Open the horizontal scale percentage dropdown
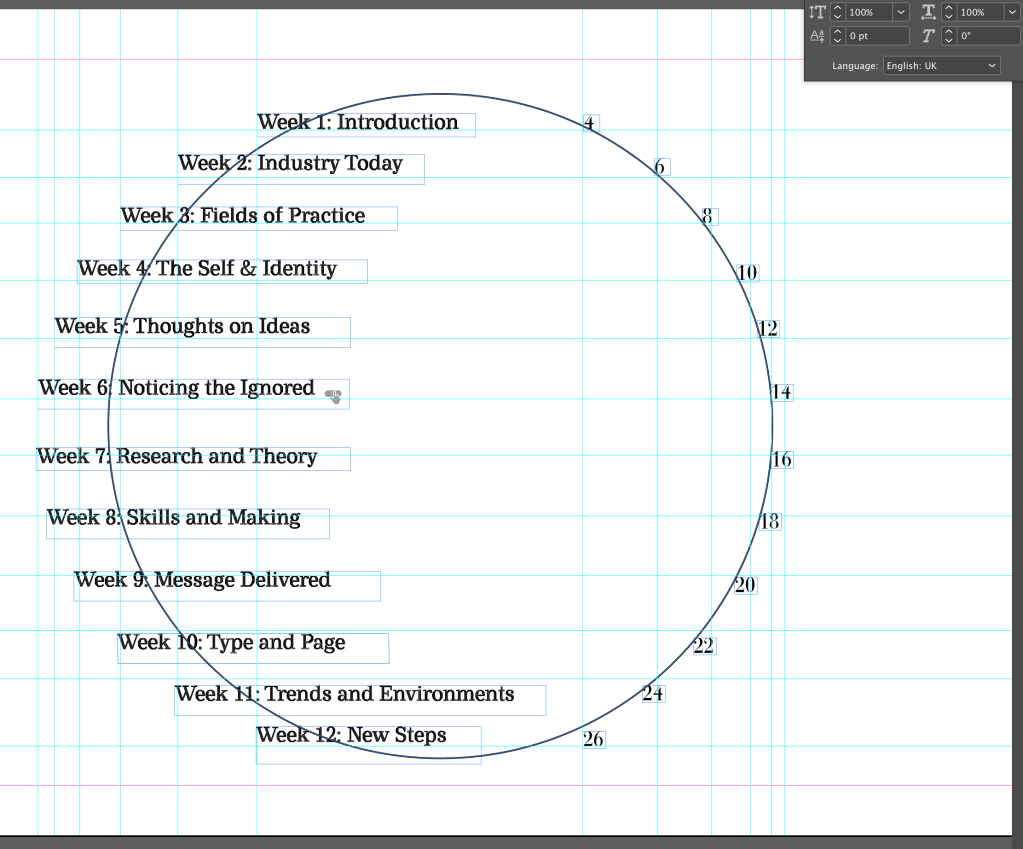The width and height of the screenshot is (1023, 849). [x=1012, y=12]
